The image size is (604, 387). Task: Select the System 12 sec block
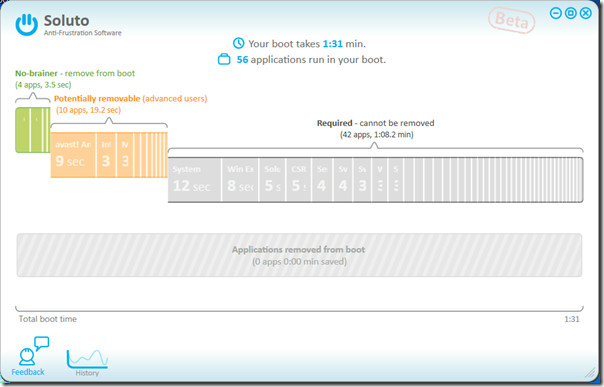pyautogui.click(x=195, y=179)
